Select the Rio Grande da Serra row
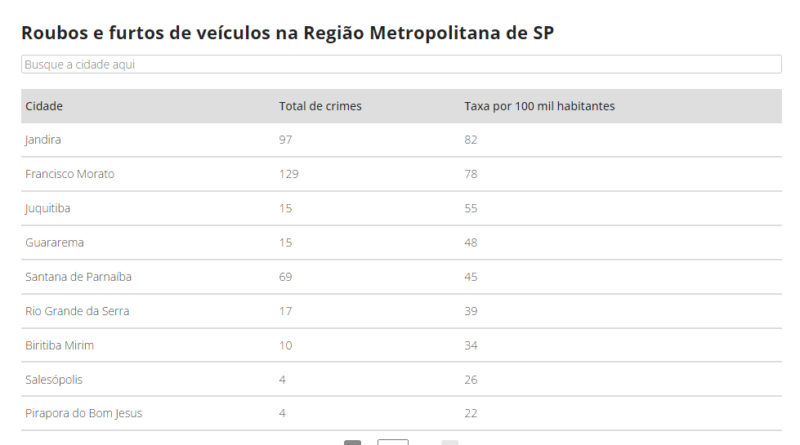800x445 pixels. pyautogui.click(x=401, y=311)
